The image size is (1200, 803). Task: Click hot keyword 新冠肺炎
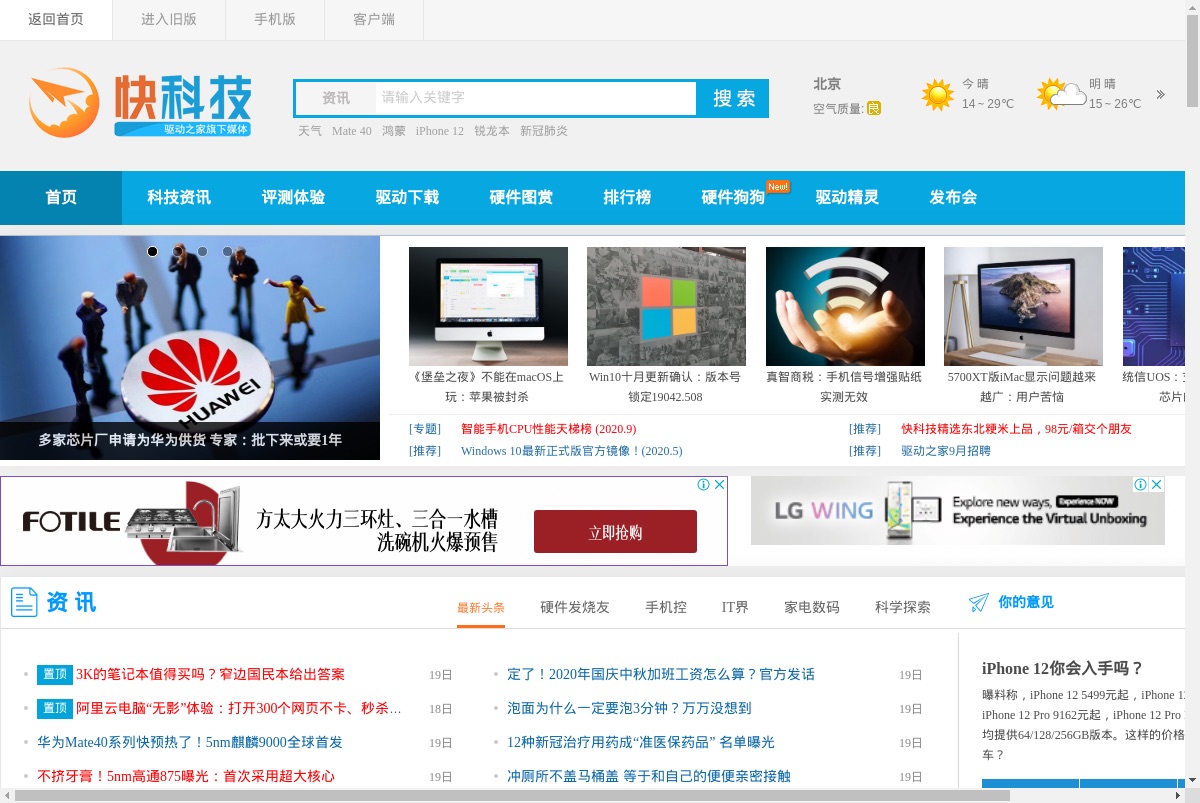click(544, 131)
